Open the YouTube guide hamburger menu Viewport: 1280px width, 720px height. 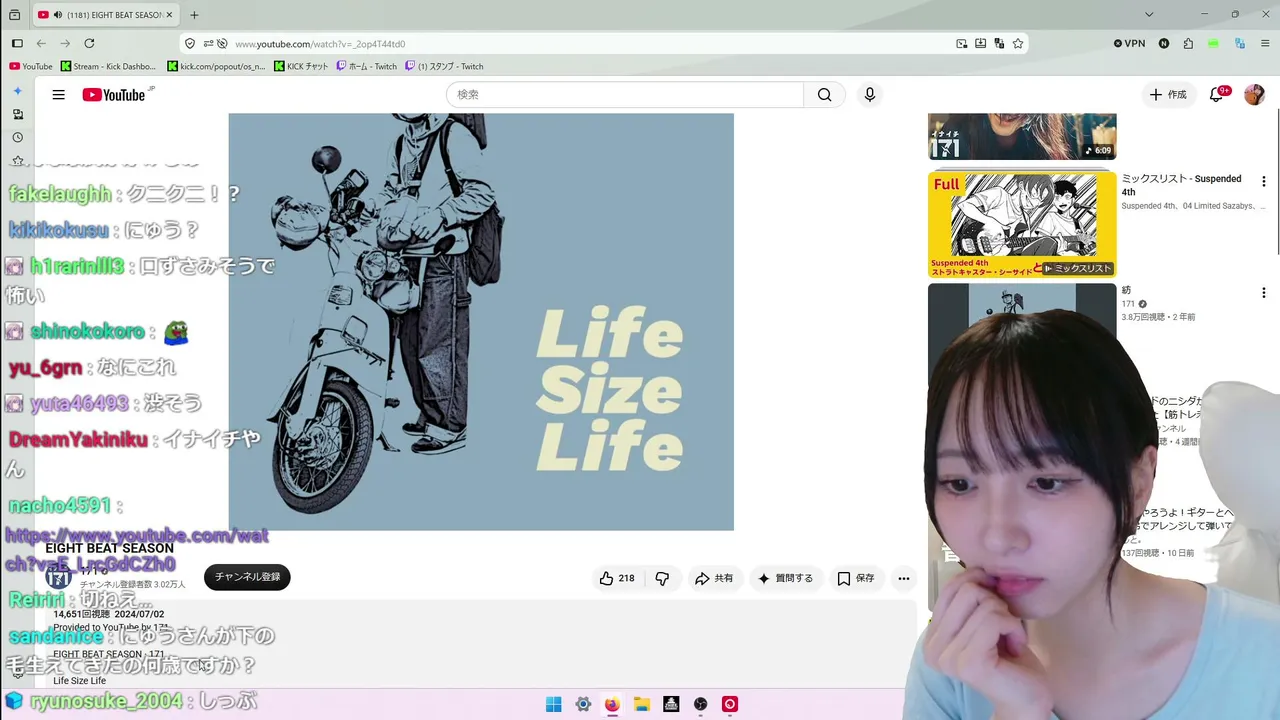(x=59, y=95)
